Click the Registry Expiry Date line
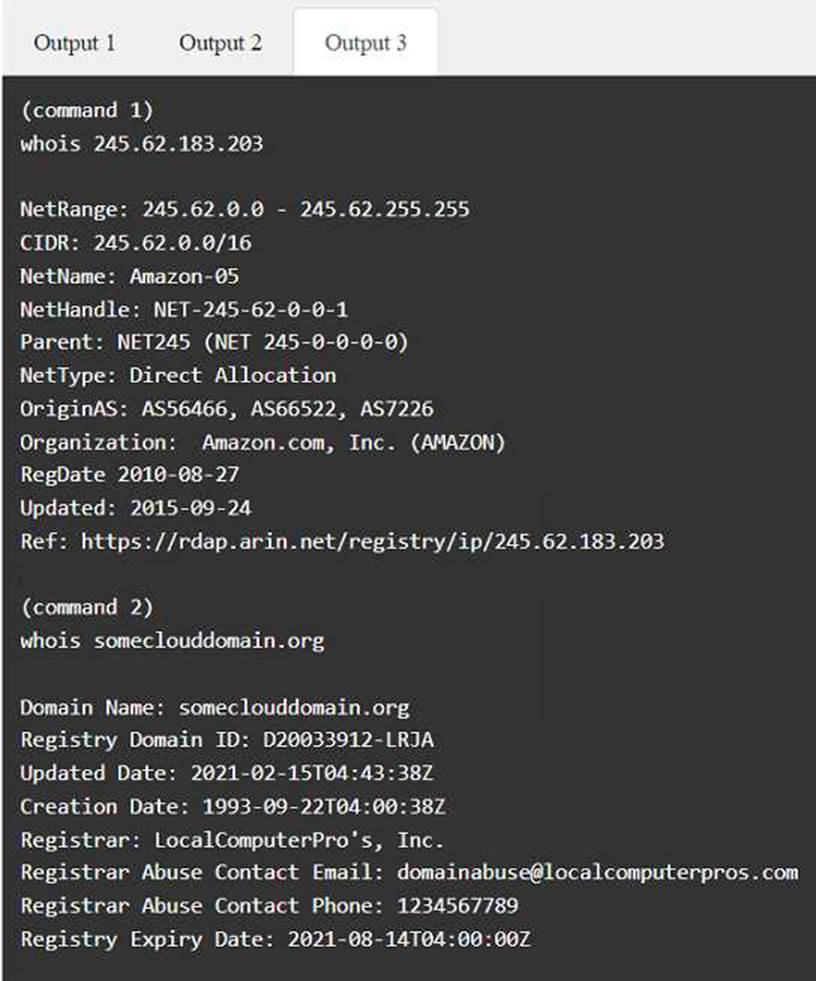 pyautogui.click(x=275, y=939)
